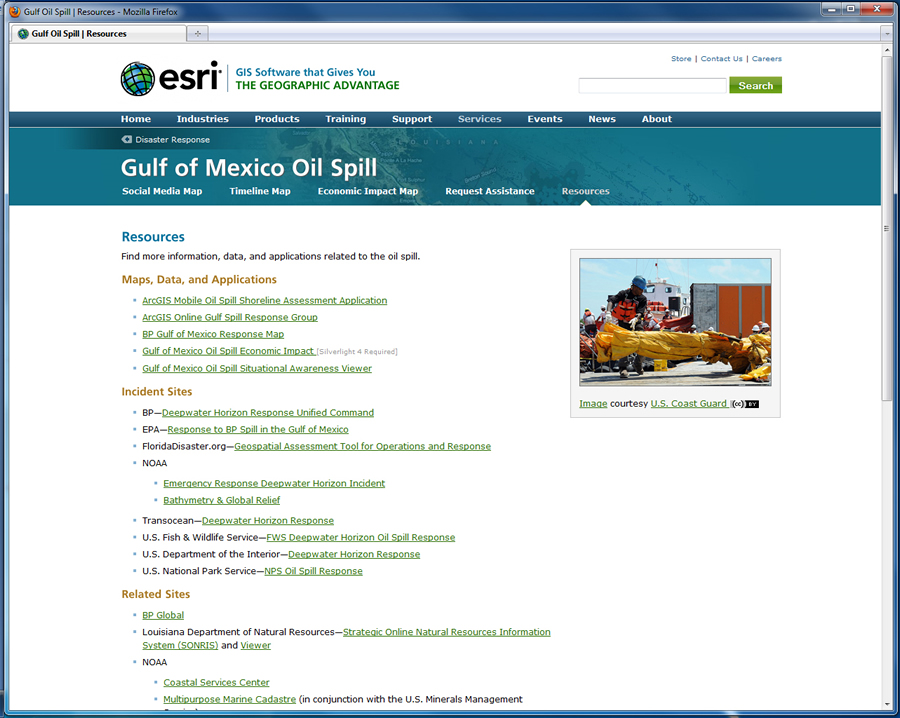
Task: Switch to Gulf Oil Spill | Resources tab
Action: (x=99, y=34)
